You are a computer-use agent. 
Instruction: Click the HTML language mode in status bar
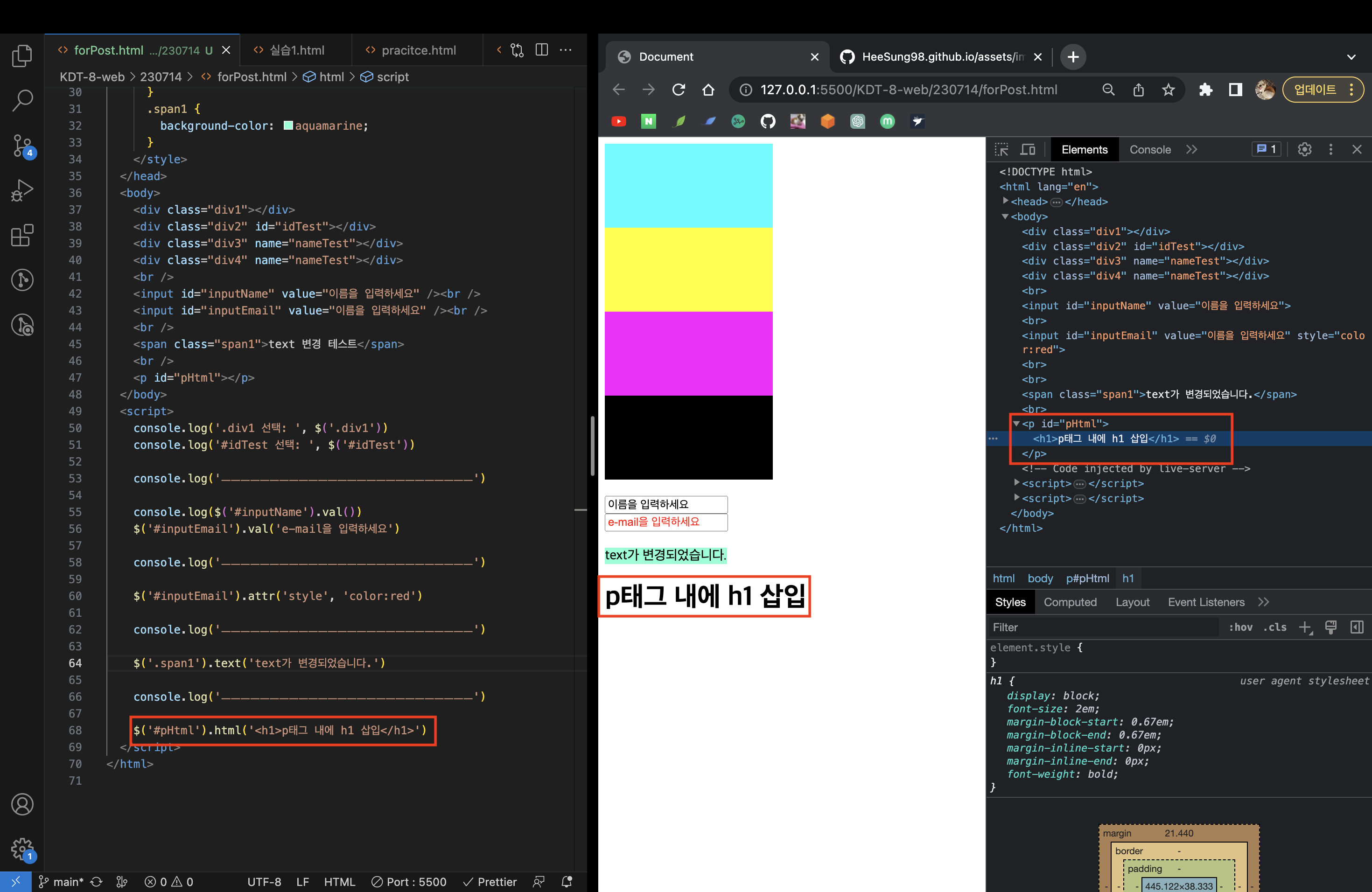point(340,882)
